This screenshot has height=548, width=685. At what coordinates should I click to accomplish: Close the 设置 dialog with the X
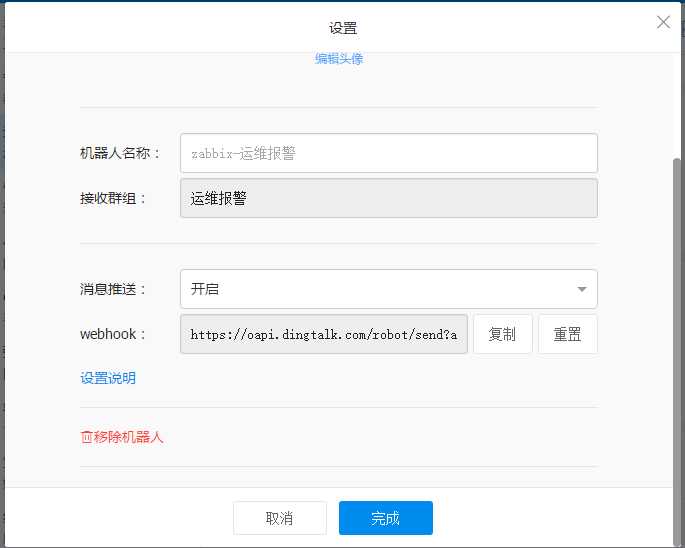coord(663,22)
